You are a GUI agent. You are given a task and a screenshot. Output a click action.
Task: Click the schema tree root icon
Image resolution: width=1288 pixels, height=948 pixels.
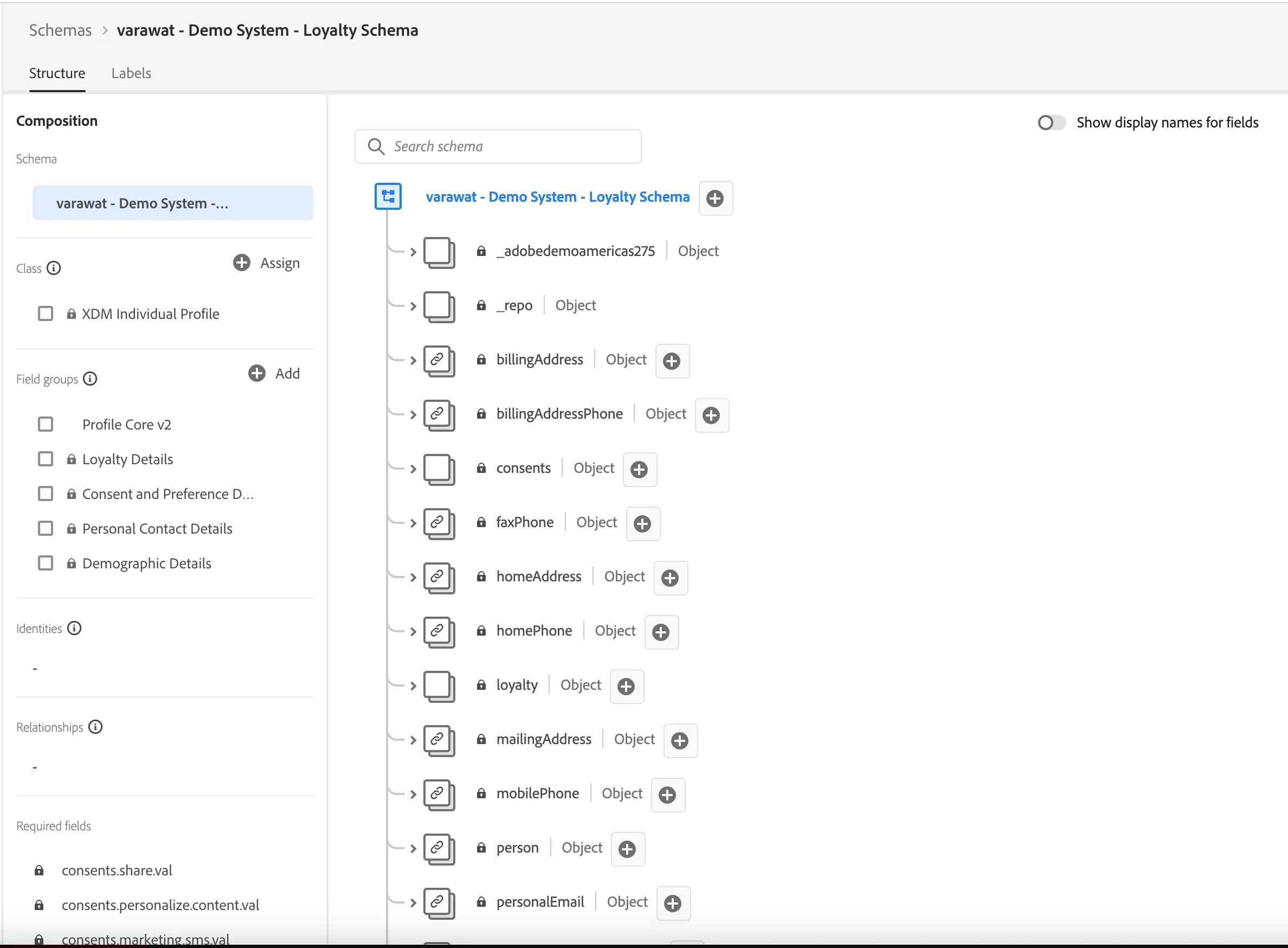(388, 196)
